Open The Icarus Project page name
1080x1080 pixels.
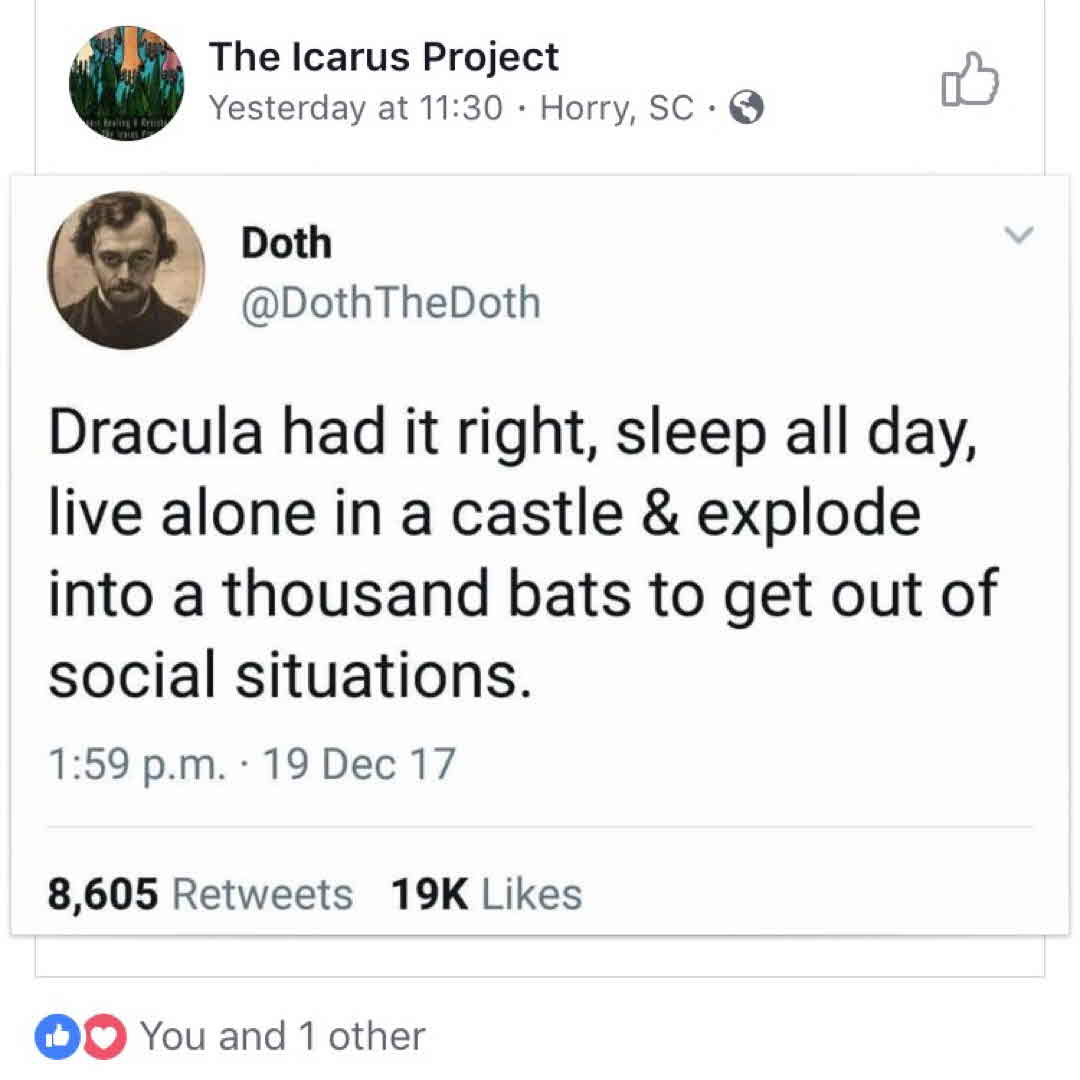point(383,57)
